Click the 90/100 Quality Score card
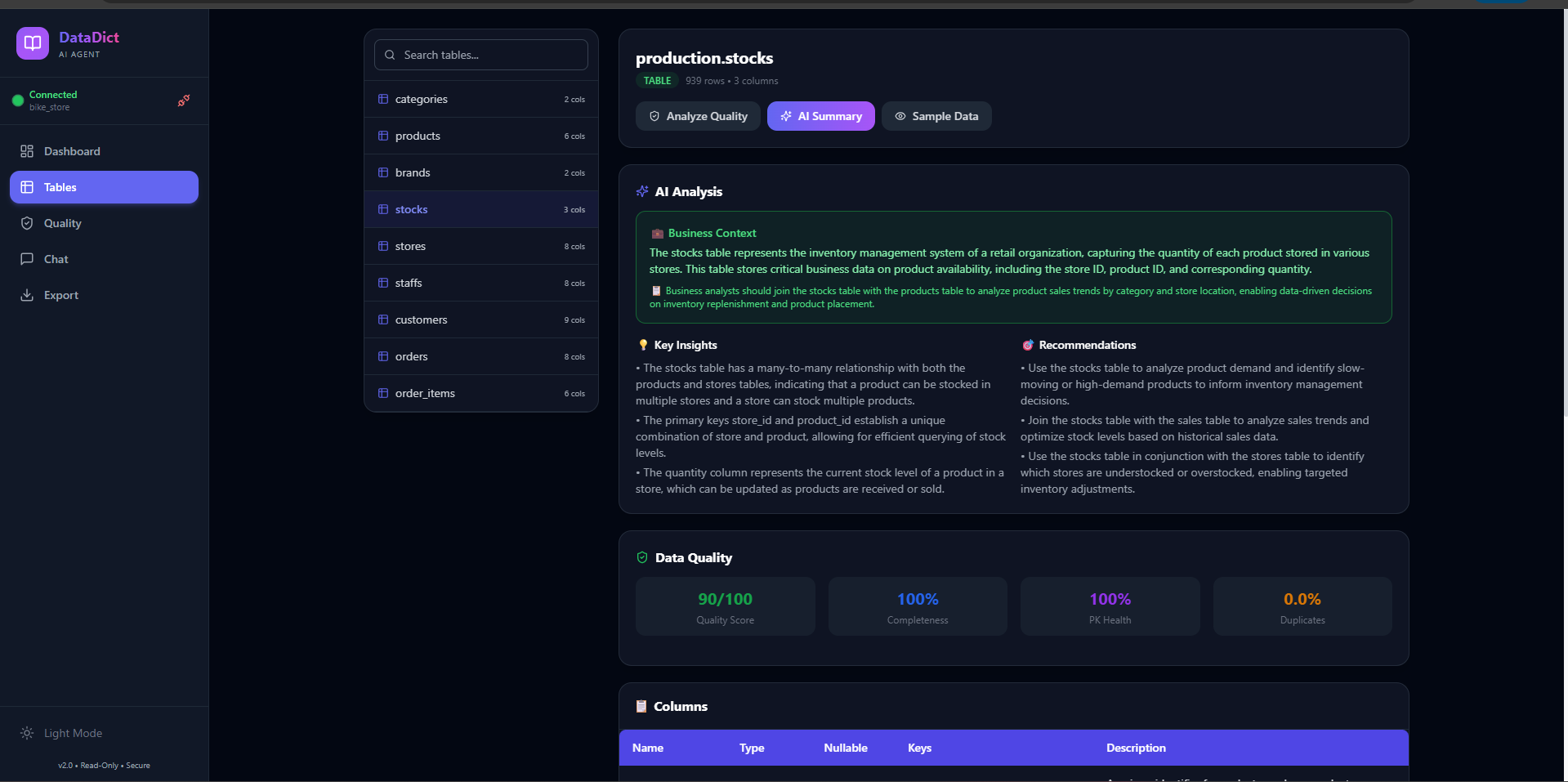Viewport: 1568px width, 782px height. pos(726,606)
